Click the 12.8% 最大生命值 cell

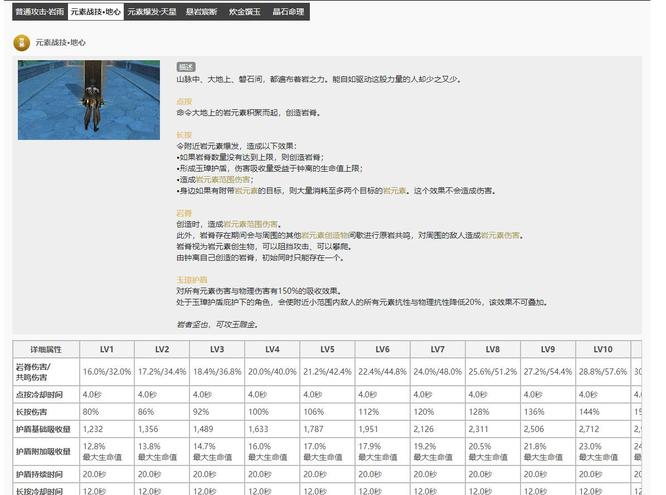tap(107, 451)
